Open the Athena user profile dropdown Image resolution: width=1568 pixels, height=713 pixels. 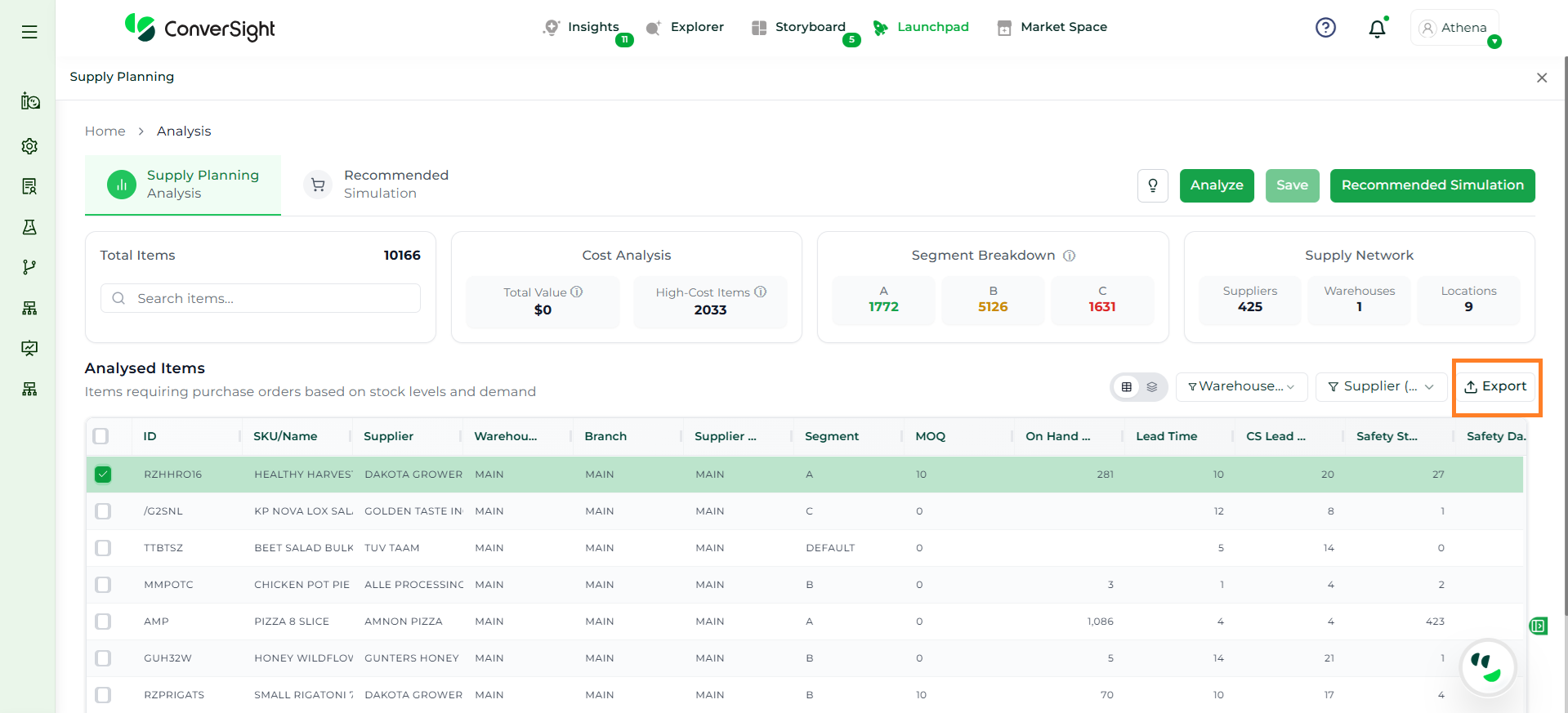(x=1454, y=28)
